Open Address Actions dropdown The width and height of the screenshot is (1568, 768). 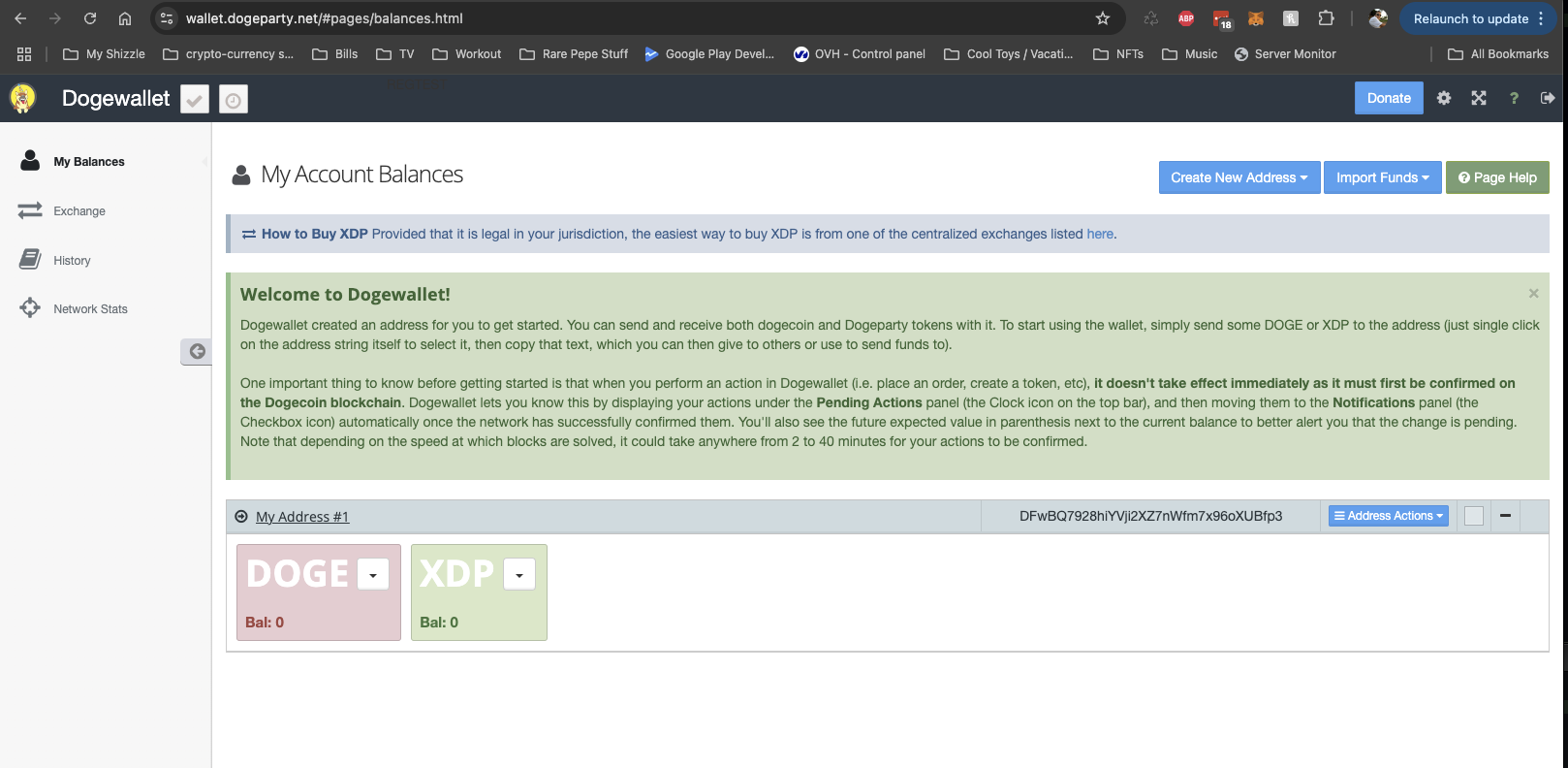coord(1389,516)
